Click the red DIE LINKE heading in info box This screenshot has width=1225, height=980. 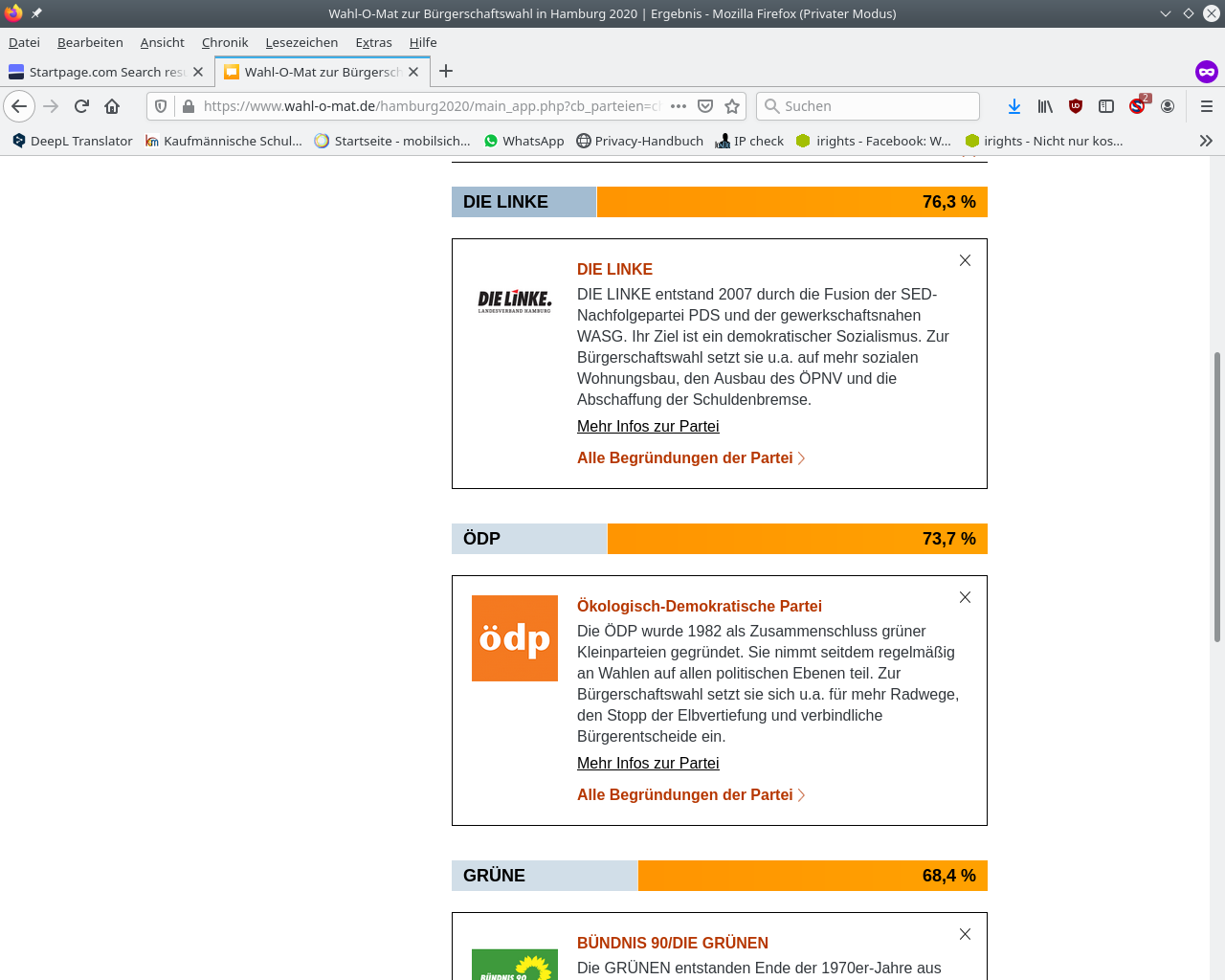(614, 269)
